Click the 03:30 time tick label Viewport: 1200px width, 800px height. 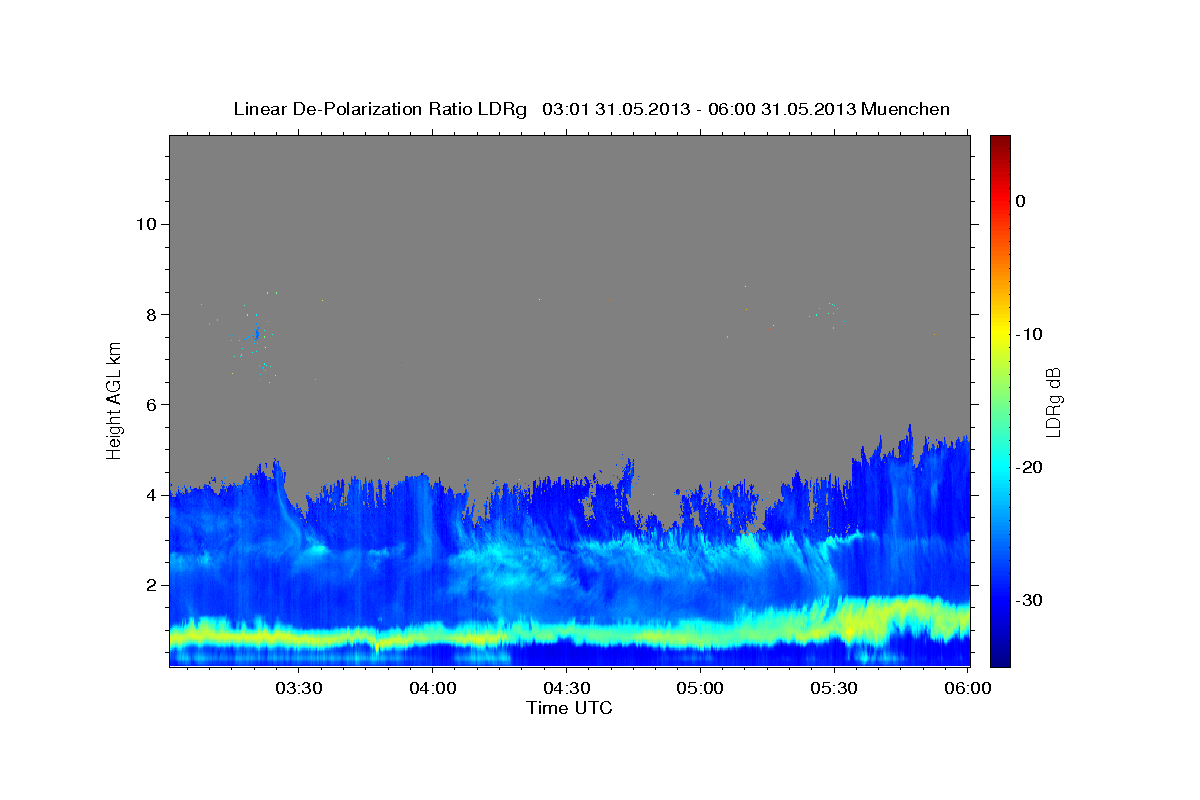(x=299, y=688)
